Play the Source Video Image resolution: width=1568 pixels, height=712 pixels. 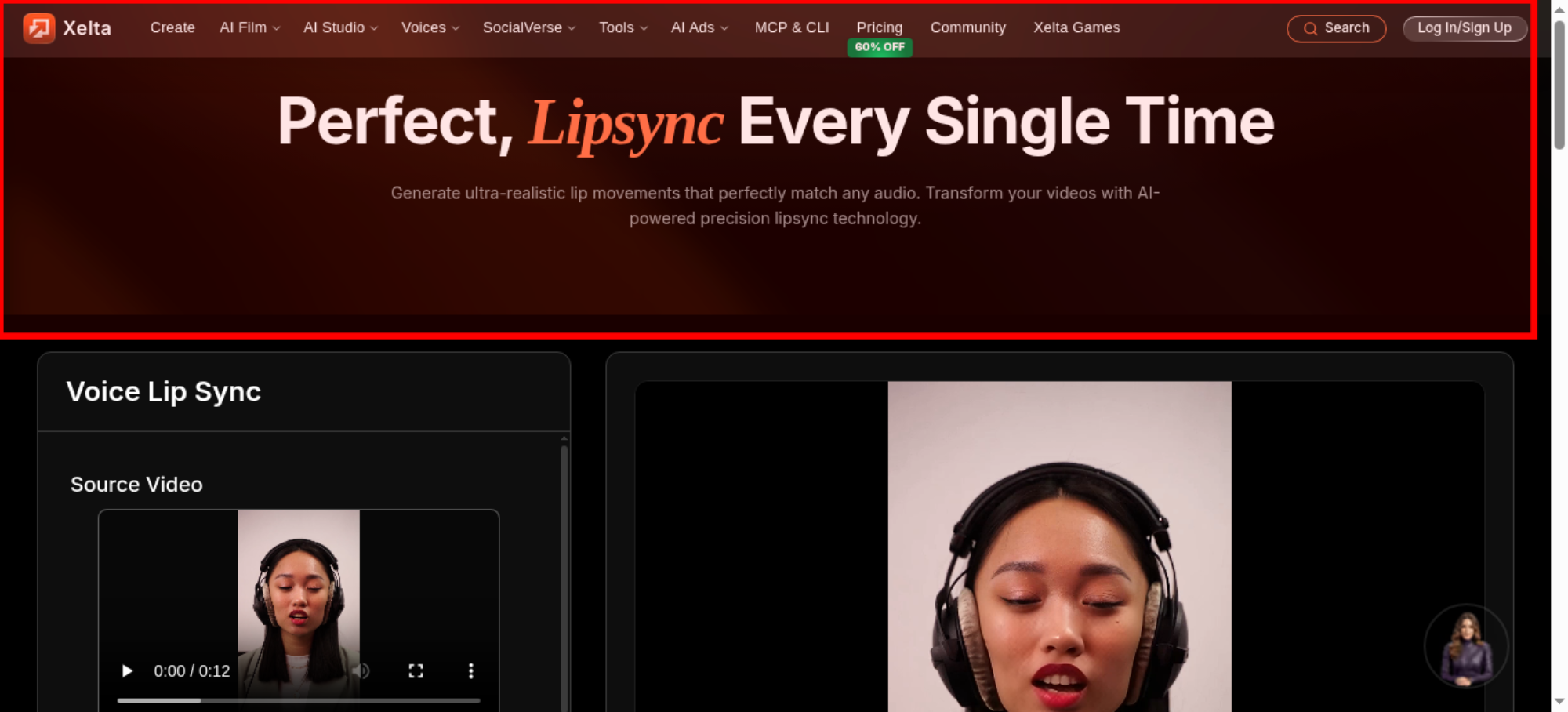127,671
